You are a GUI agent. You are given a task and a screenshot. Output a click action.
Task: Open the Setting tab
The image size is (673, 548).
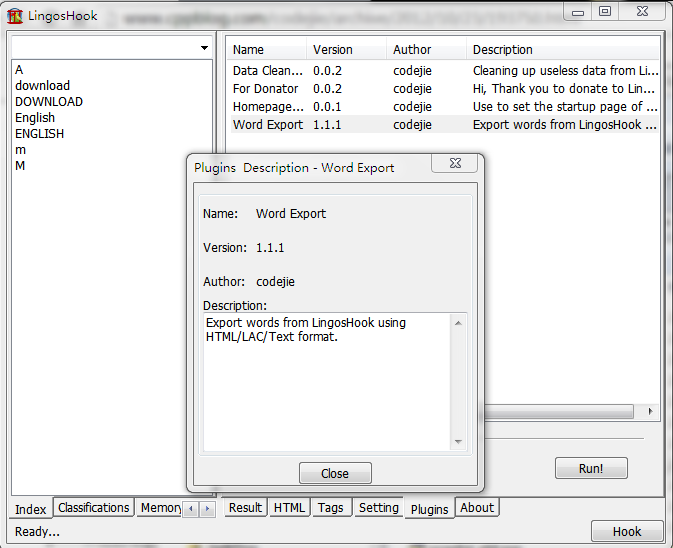379,508
